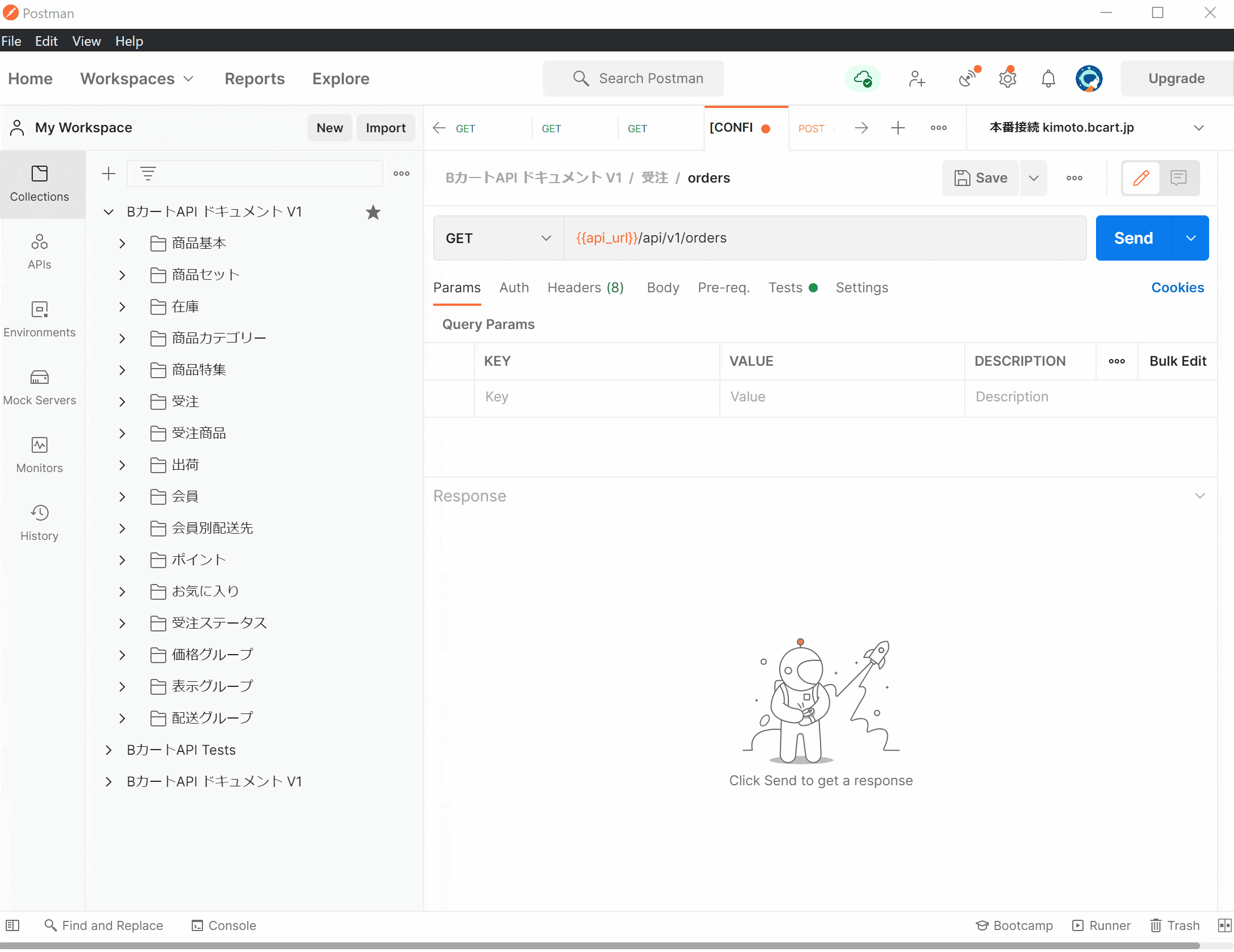This screenshot has height=952, width=1234.
Task: Open the Collections sidebar panel
Action: click(x=40, y=184)
